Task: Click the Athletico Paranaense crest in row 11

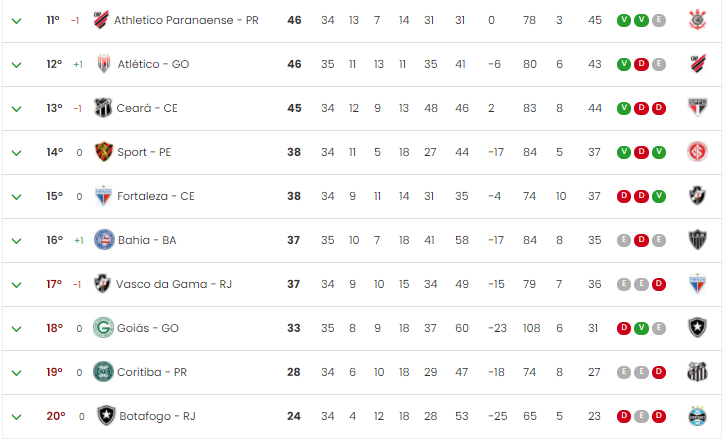Action: tap(101, 20)
